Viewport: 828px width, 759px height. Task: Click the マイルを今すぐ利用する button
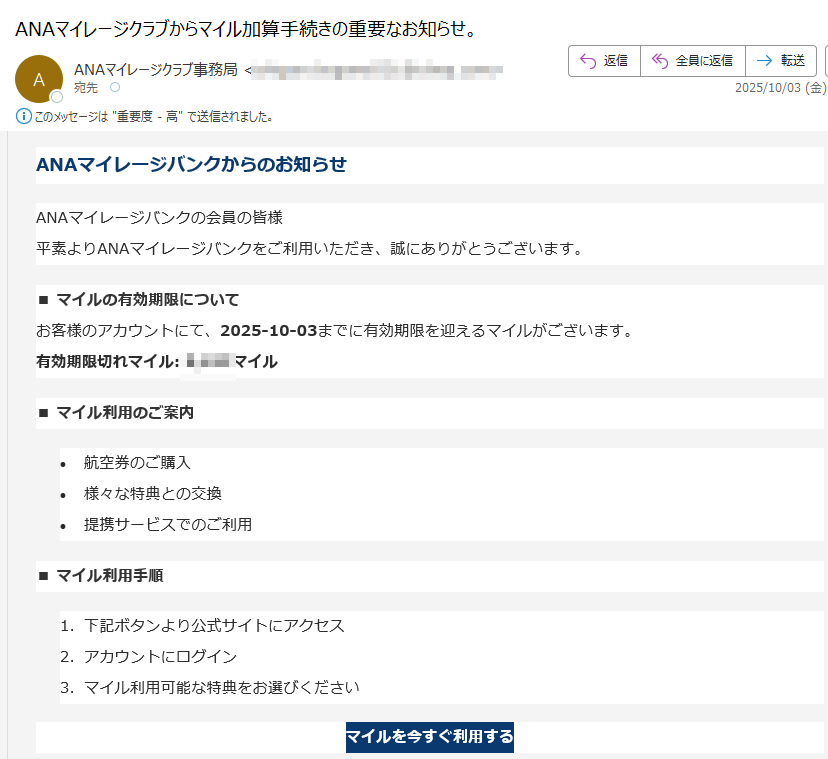[x=429, y=737]
